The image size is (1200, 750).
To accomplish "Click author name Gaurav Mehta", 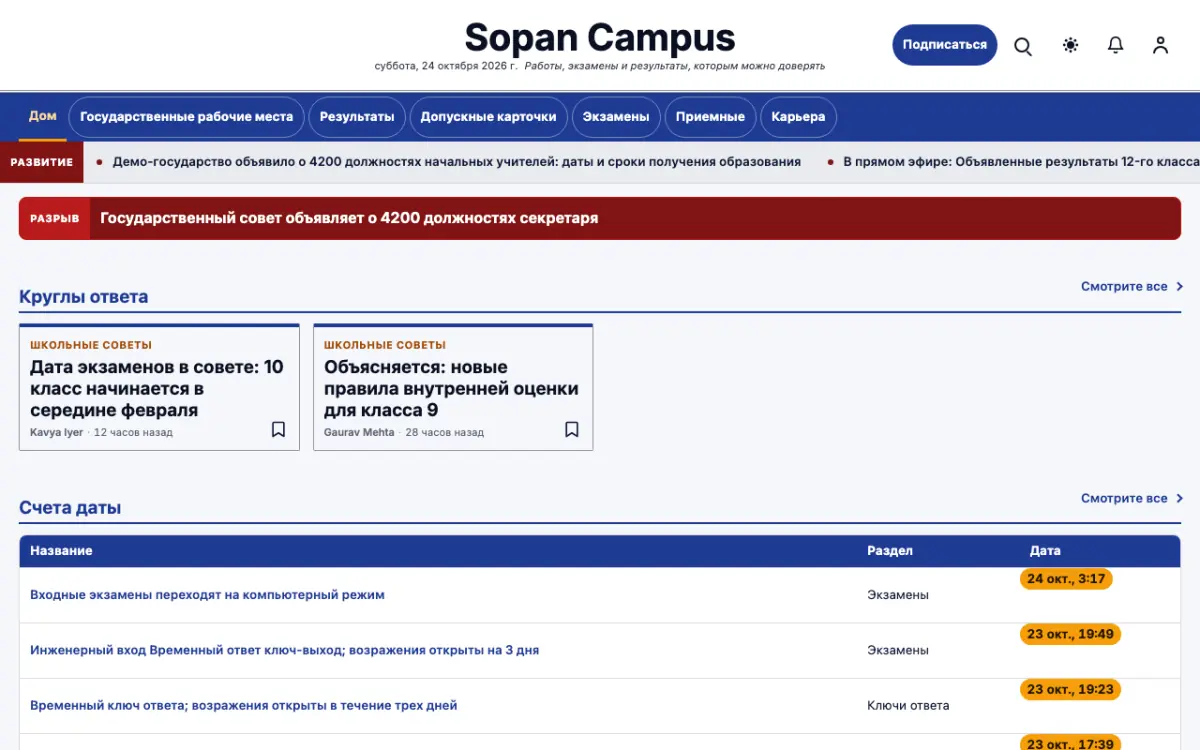I will pyautogui.click(x=359, y=433).
